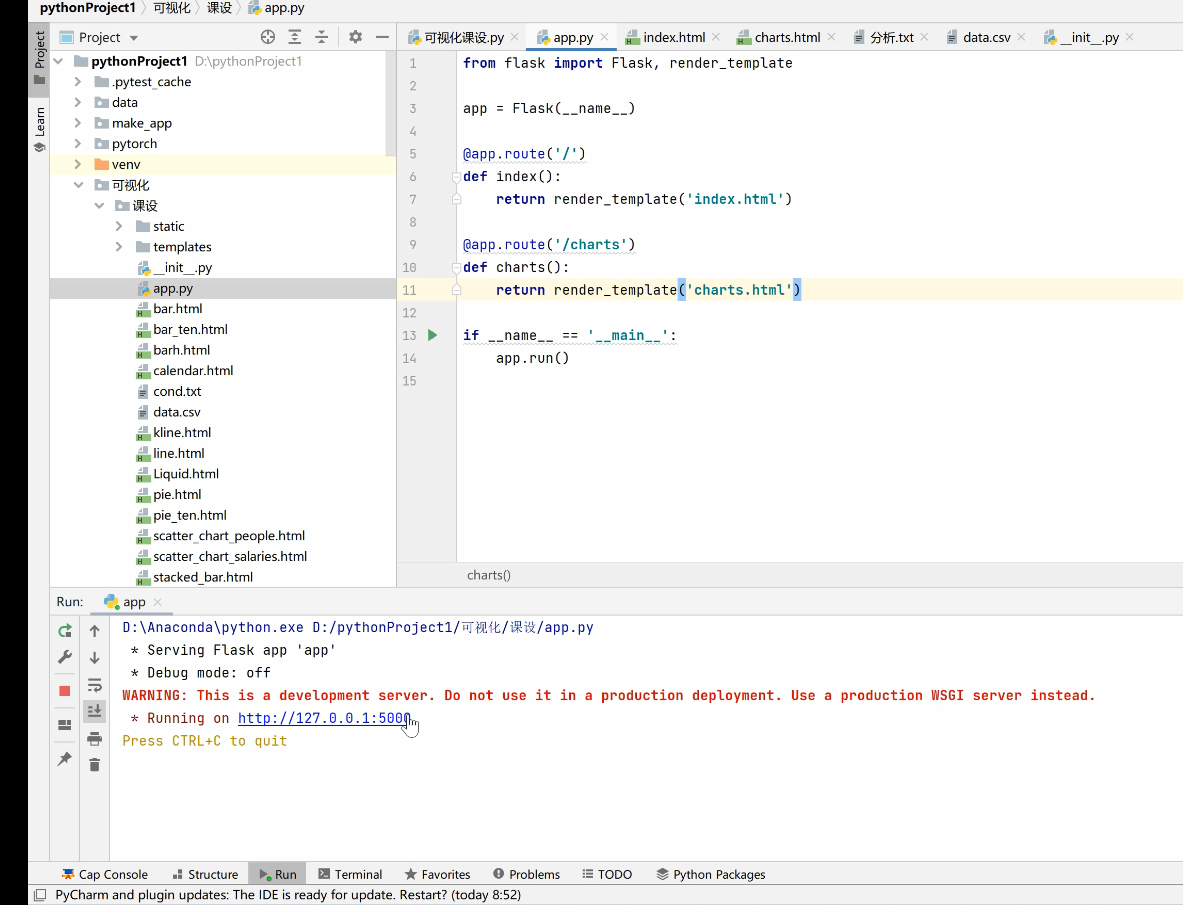The width and height of the screenshot is (1183, 905).
Task: Expand the venv folder in the tree
Action: pos(78,164)
